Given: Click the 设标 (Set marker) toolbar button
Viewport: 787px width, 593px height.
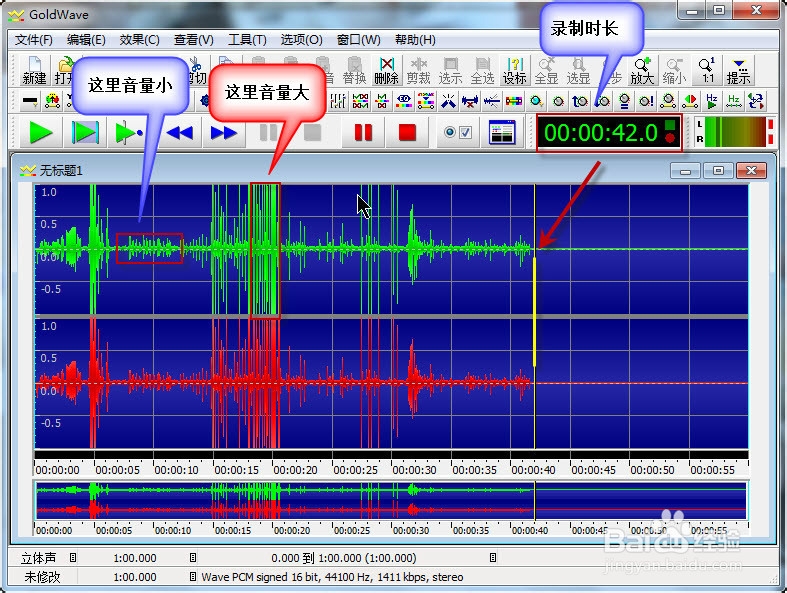Looking at the screenshot, I should click(514, 70).
